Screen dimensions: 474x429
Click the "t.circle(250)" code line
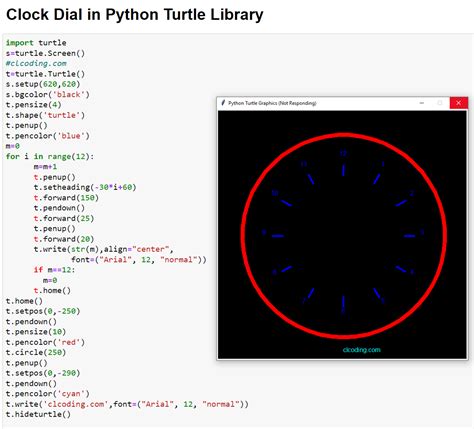(x=36, y=352)
